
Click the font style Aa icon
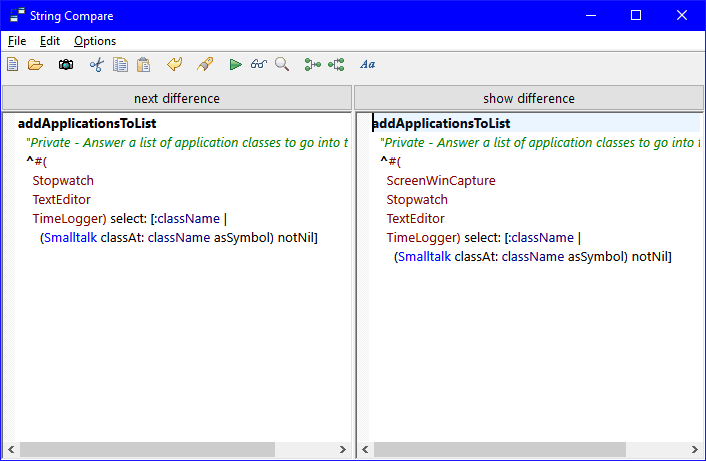367,65
